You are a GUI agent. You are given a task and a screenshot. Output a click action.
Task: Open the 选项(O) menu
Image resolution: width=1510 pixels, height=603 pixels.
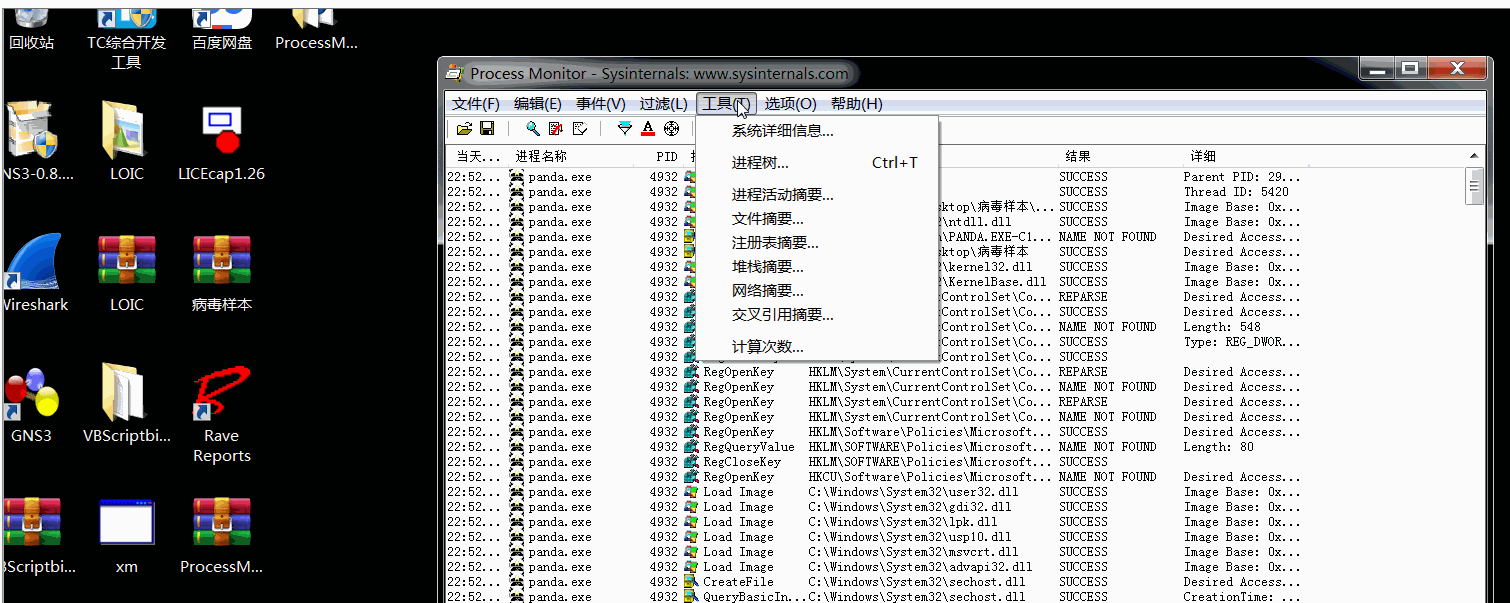click(x=791, y=104)
